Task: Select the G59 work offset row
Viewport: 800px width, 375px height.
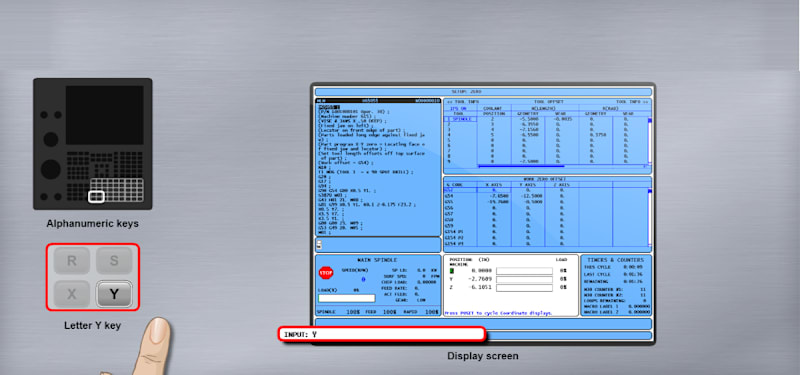Action: coord(546,225)
